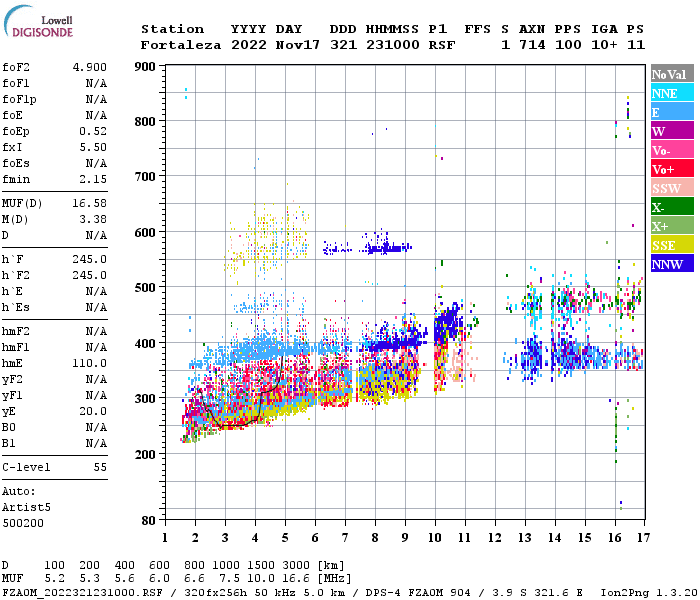Click the RSF program value
The image size is (700, 600).
pyautogui.click(x=442, y=45)
